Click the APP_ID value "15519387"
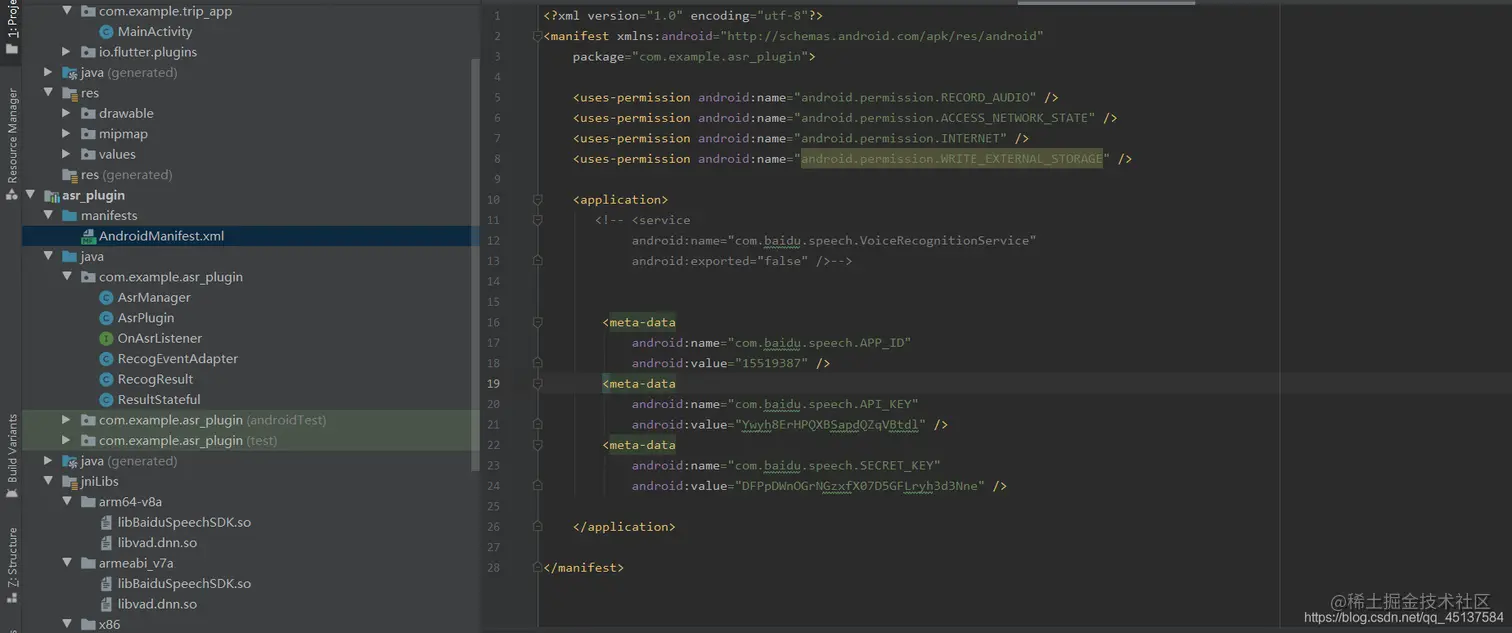The width and height of the screenshot is (1512, 633). coord(771,363)
